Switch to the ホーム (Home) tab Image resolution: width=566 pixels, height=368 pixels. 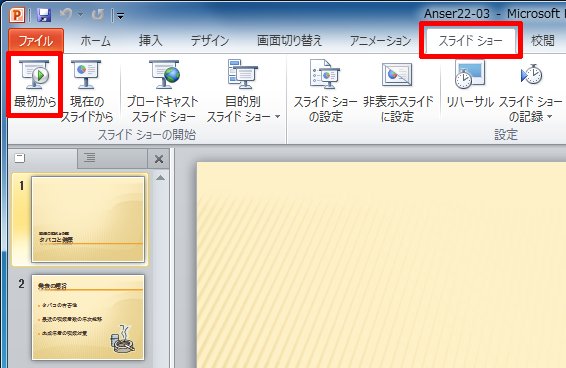(95, 41)
